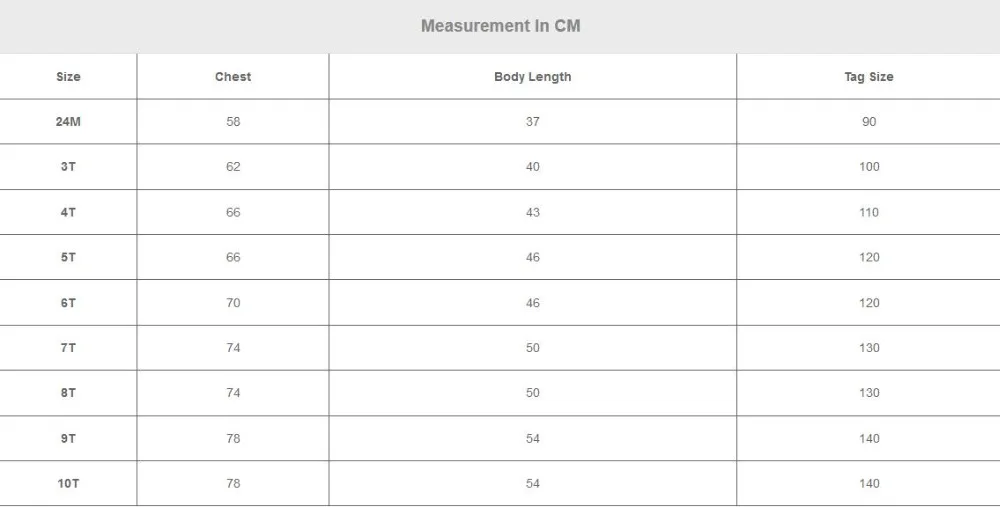1000x507 pixels.
Task: Choose the 9T size row label
Action: pos(68,438)
